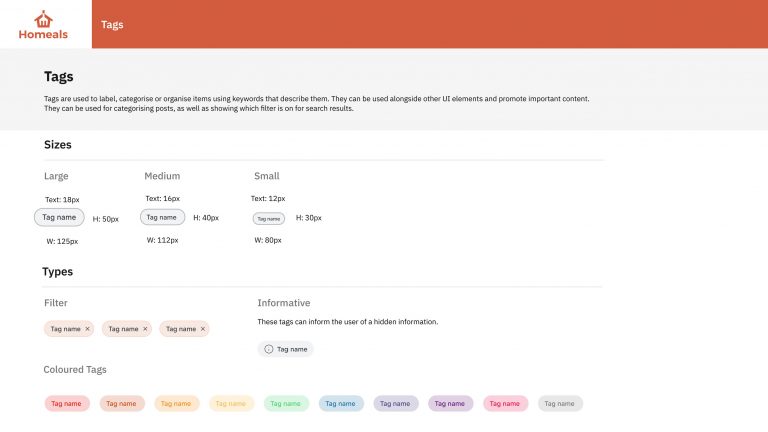The image size is (768, 432).
Task: Click the green coloured Tag name
Action: coord(286,404)
